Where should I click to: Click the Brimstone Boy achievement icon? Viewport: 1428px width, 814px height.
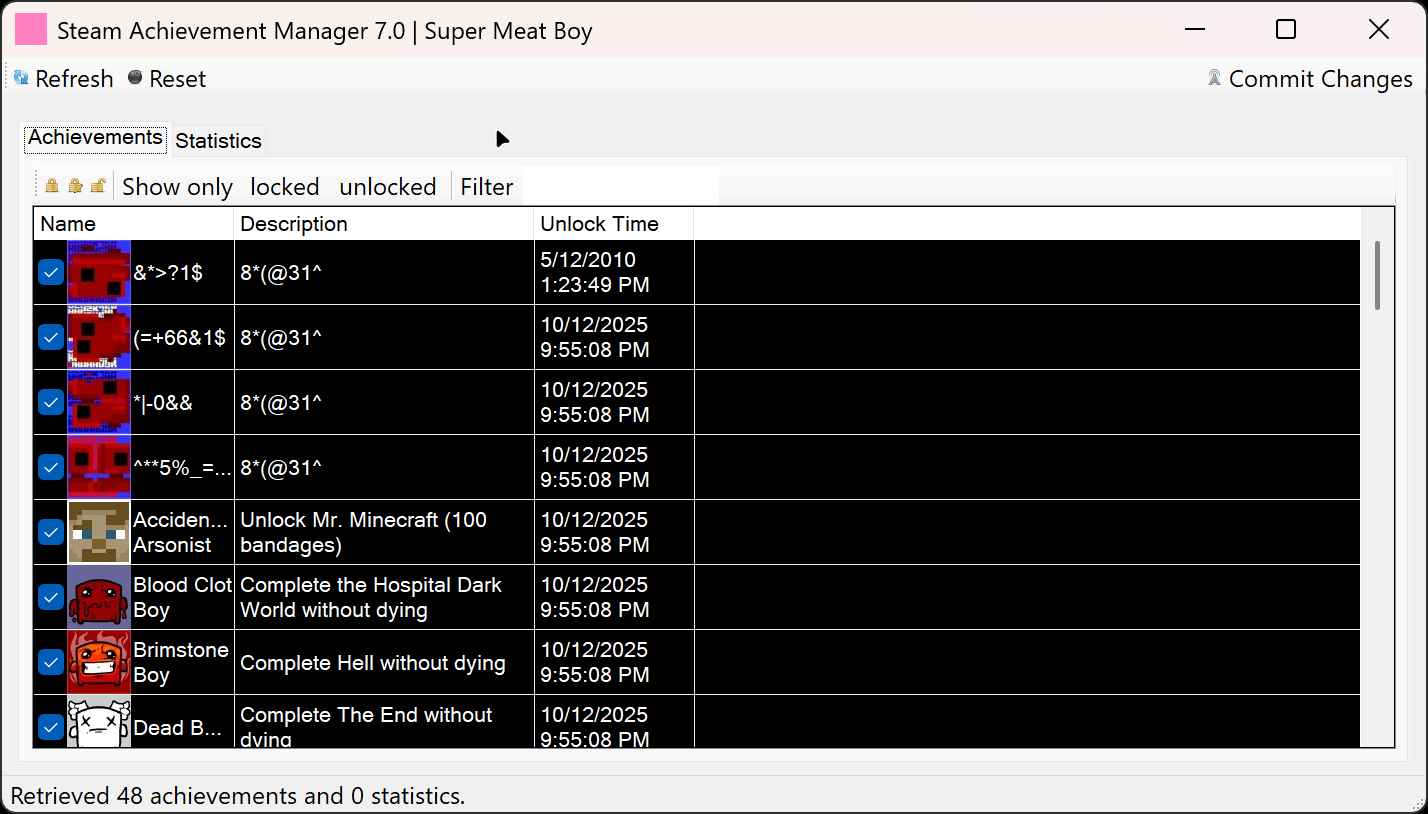click(99, 662)
